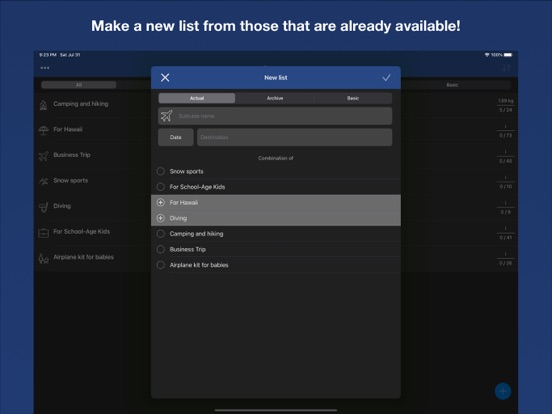Tap the airplane icon beside Suitcase name

pos(167,116)
